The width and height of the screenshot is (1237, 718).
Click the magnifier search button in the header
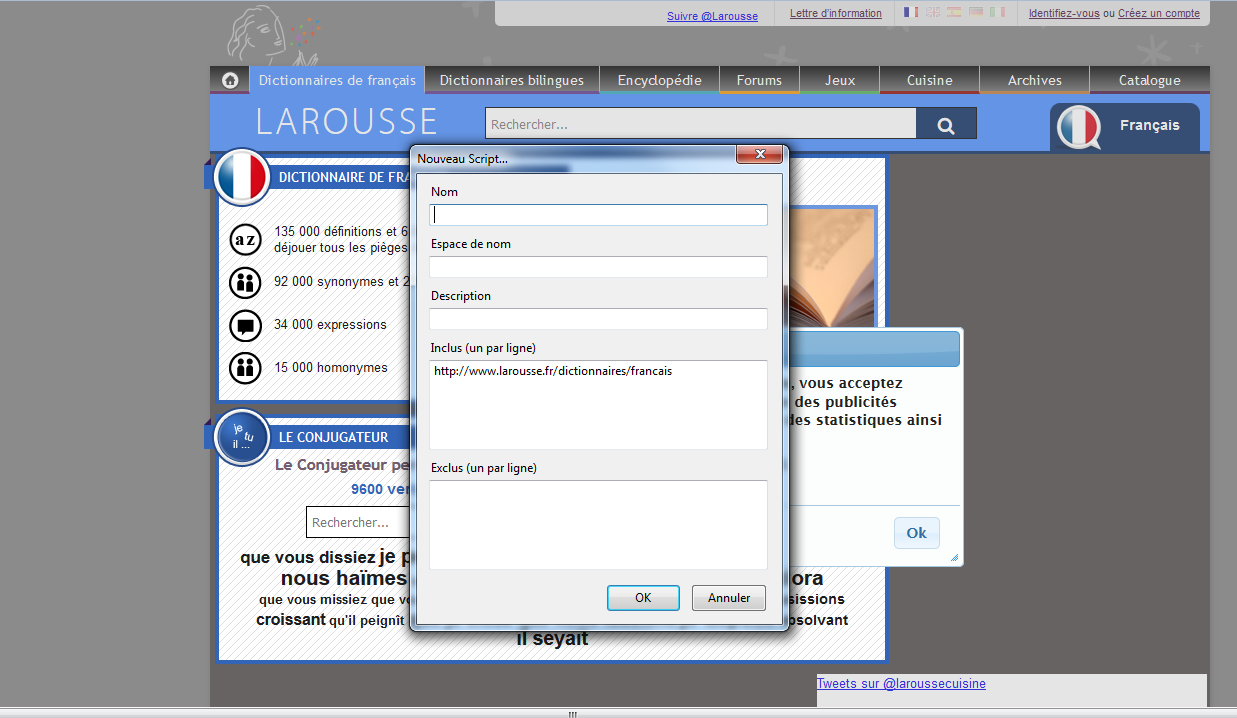click(x=946, y=124)
